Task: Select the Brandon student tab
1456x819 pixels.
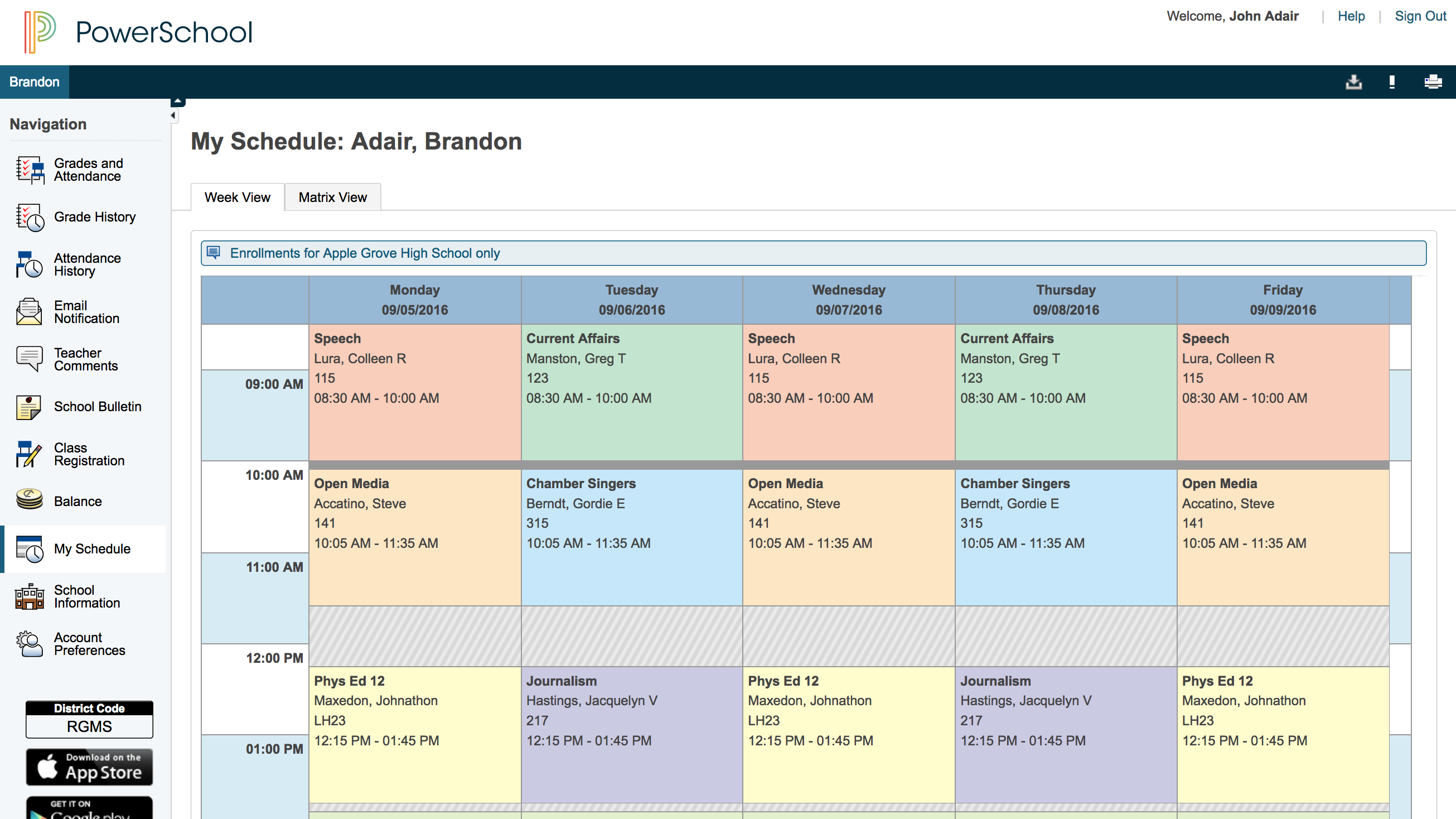Action: pyautogui.click(x=35, y=82)
